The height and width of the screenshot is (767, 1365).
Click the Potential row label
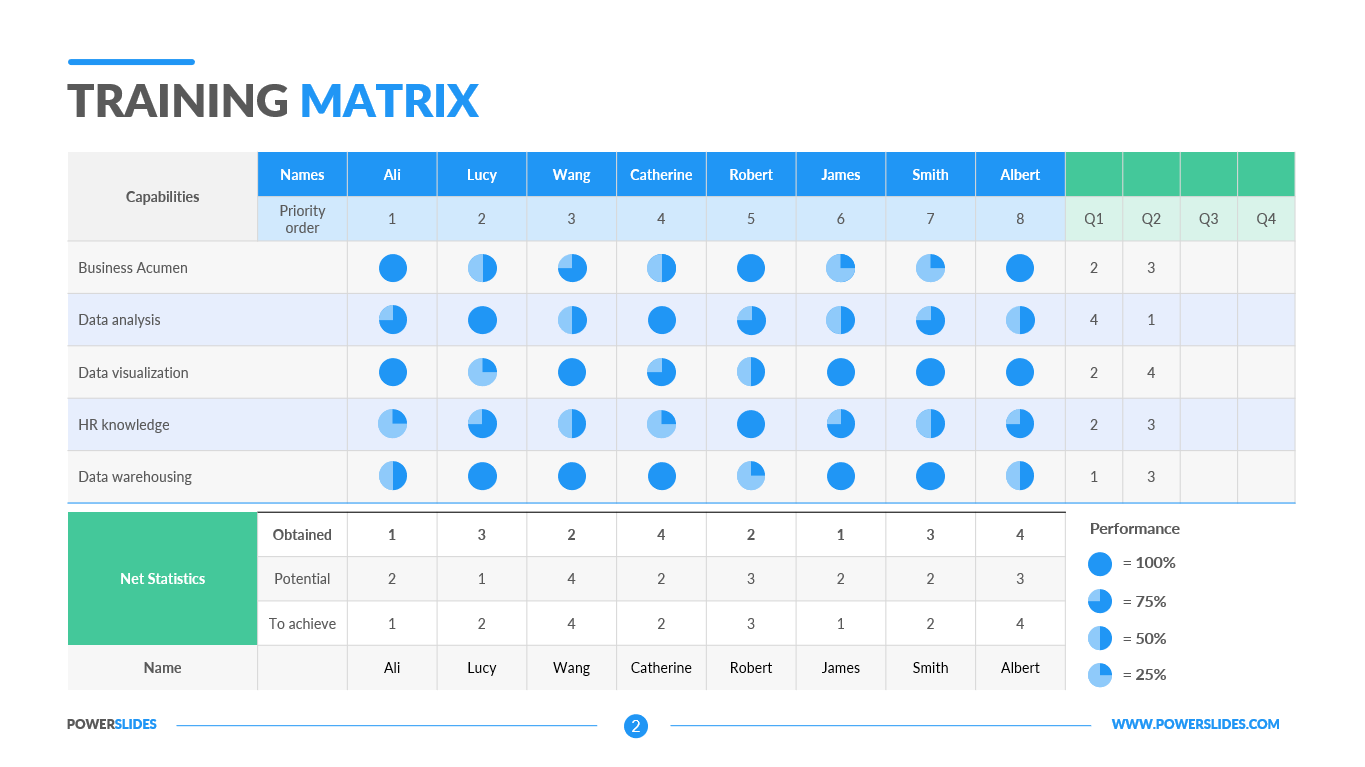(302, 579)
